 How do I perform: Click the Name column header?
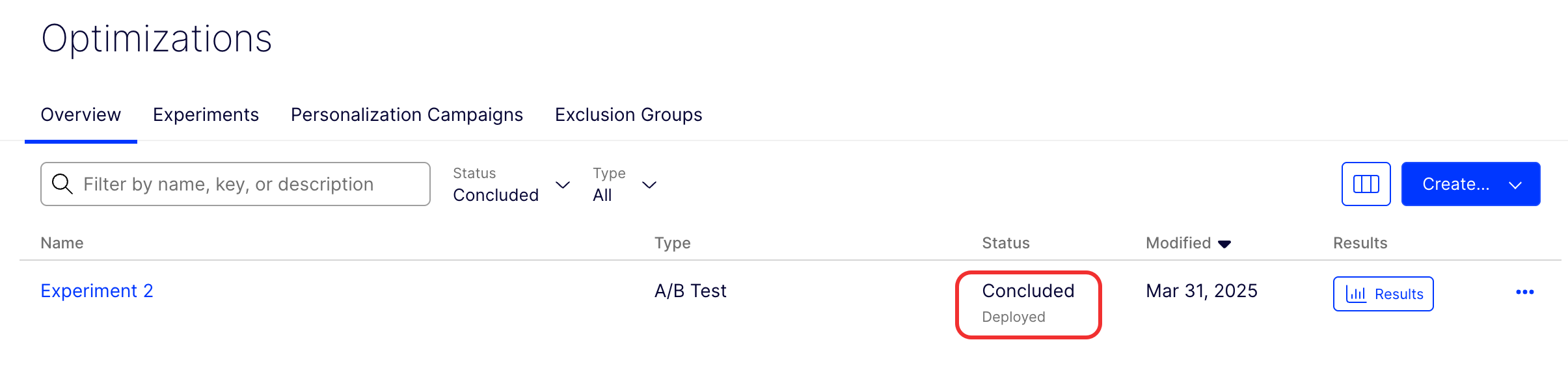[62, 243]
